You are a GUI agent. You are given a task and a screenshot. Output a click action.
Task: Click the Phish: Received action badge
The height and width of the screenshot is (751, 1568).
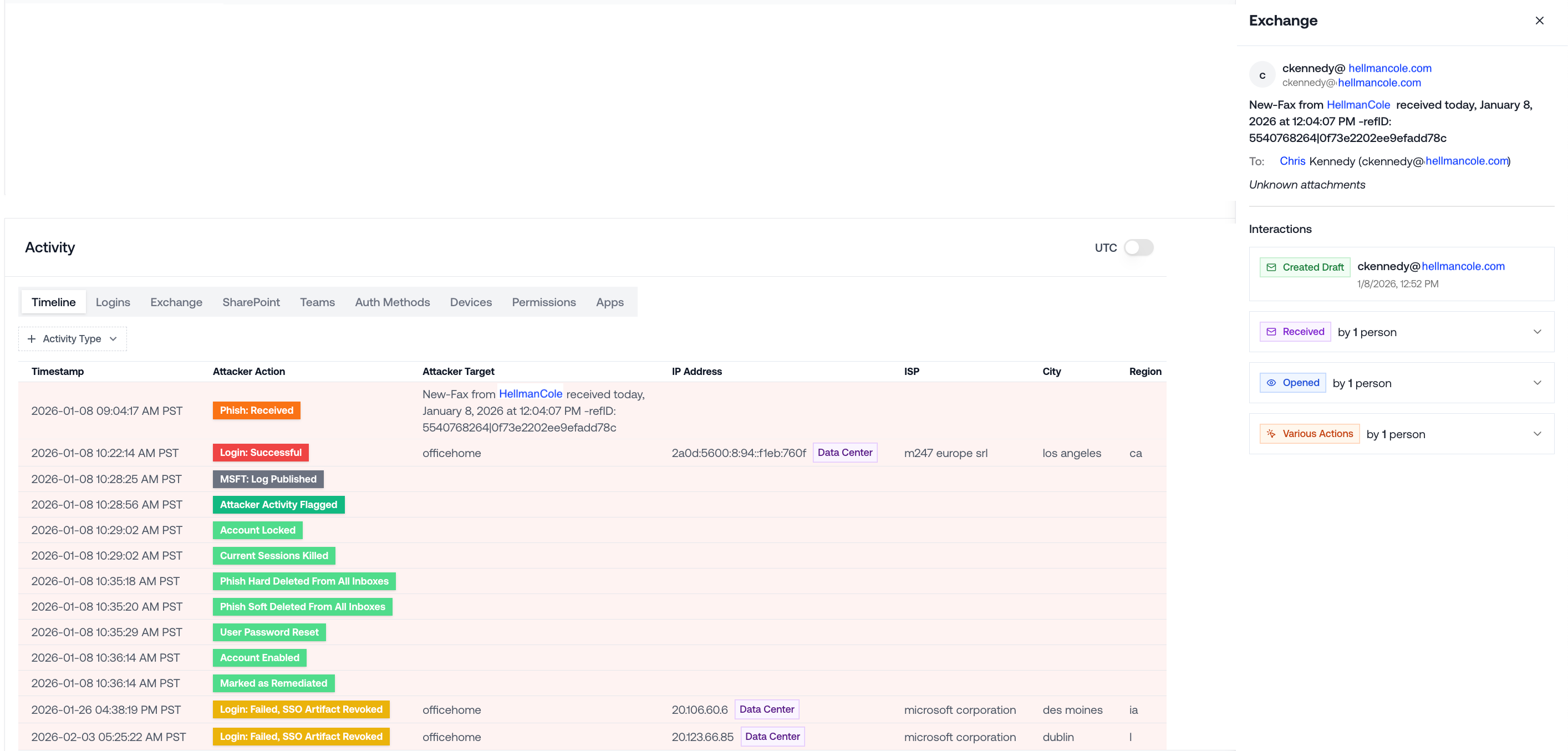tap(256, 410)
